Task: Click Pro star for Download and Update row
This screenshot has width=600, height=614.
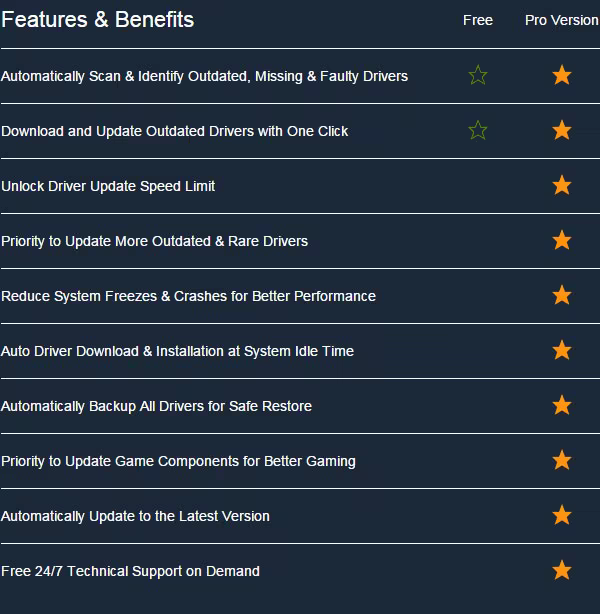Action: click(x=562, y=130)
